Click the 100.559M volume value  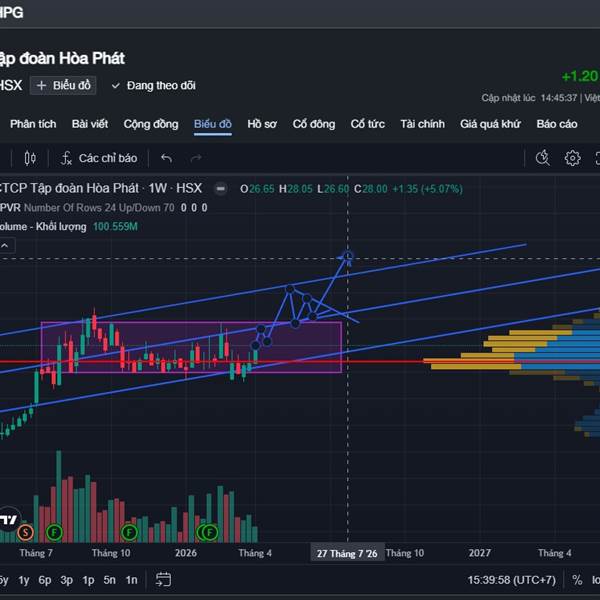tap(115, 227)
